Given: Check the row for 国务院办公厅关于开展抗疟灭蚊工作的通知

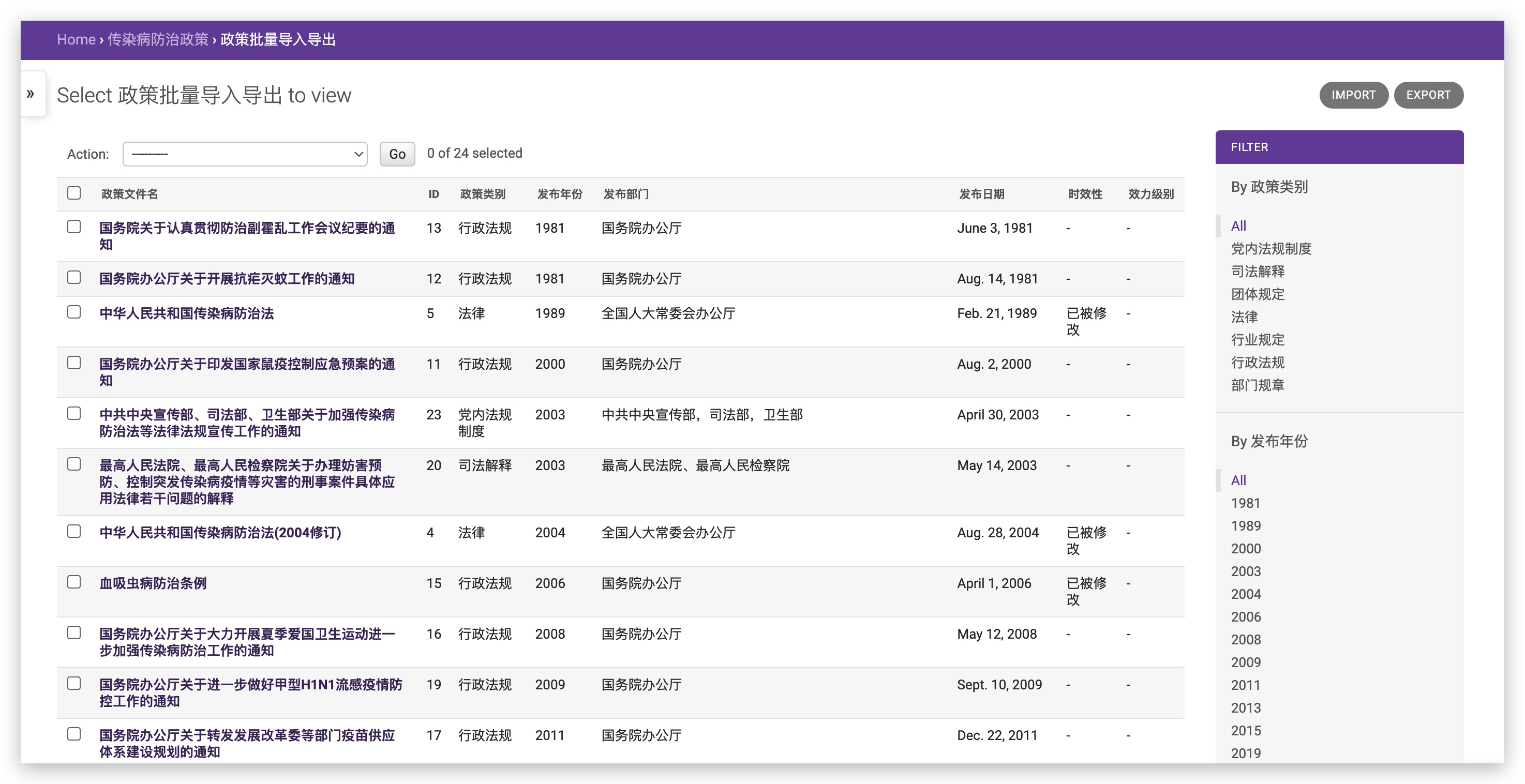Looking at the screenshot, I should pos(74,278).
